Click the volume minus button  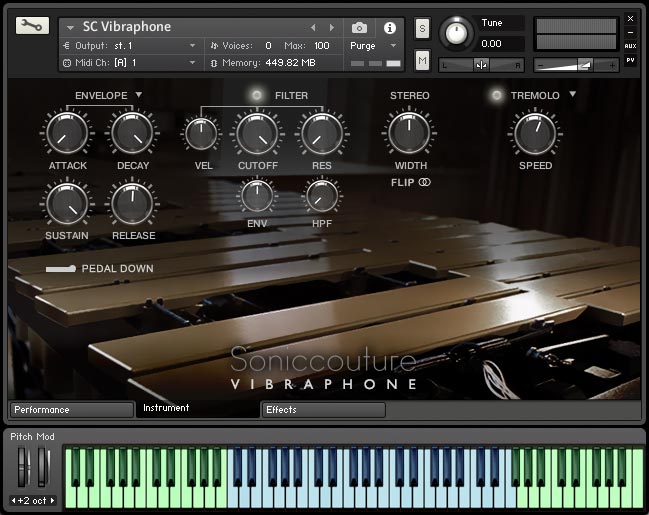pos(540,65)
